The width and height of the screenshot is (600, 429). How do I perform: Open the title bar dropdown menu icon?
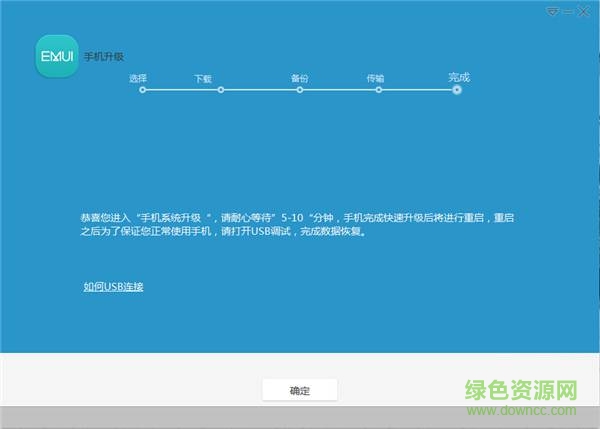[x=551, y=11]
